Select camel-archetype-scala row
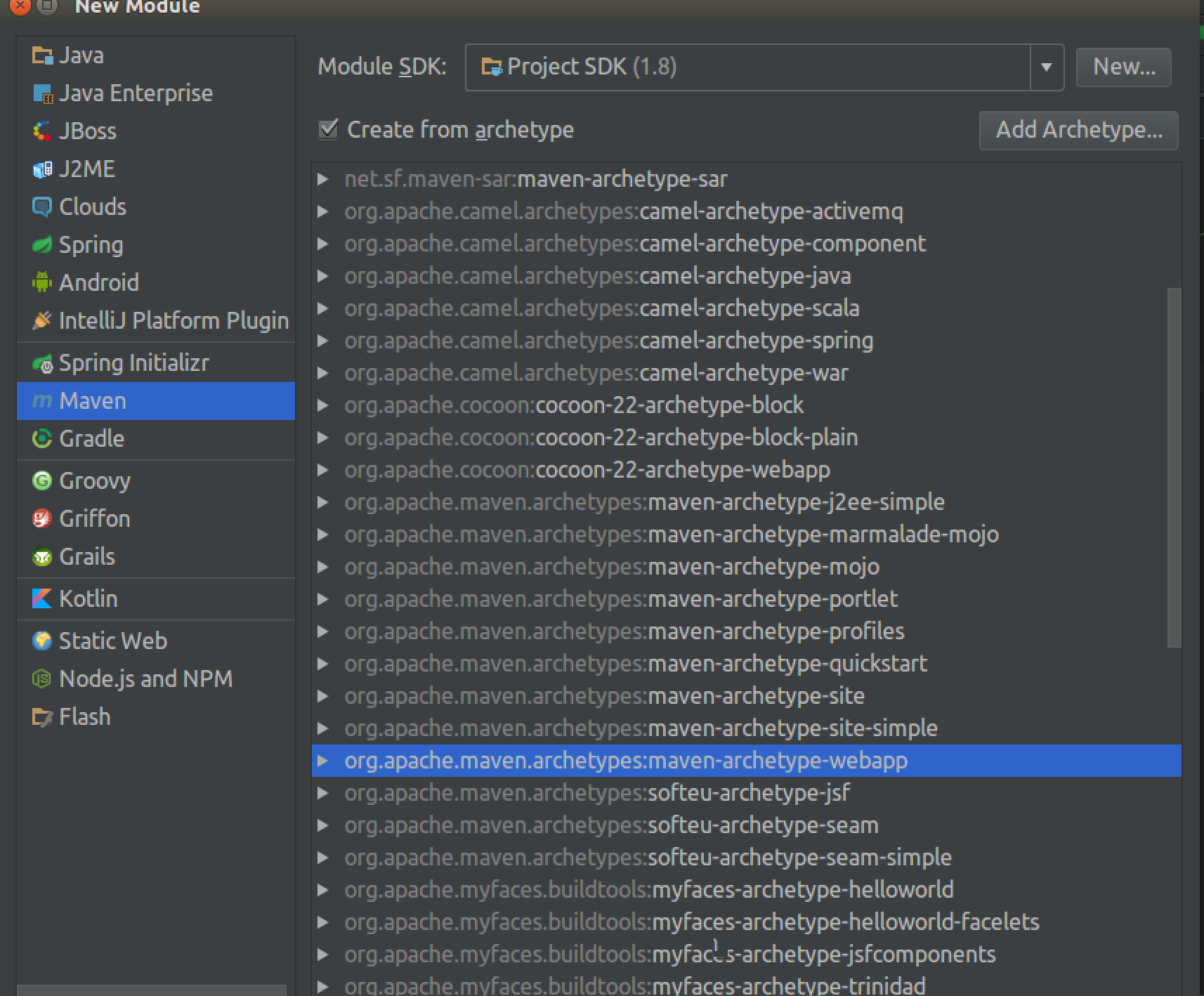Screen dimensions: 1204x996 point(746,308)
